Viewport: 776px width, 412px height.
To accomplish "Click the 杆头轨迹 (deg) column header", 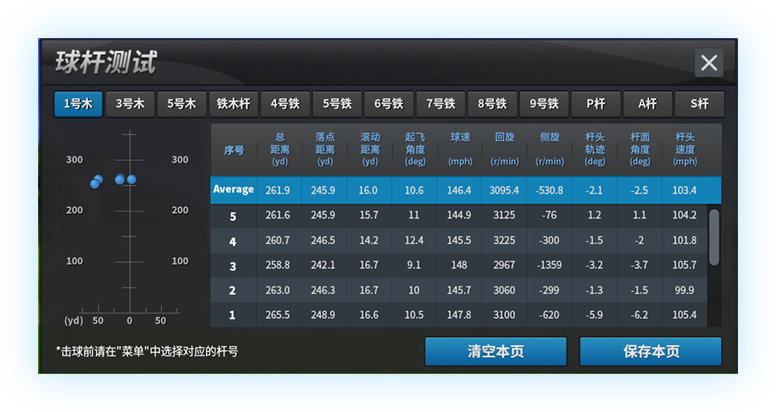I will 595,149.
